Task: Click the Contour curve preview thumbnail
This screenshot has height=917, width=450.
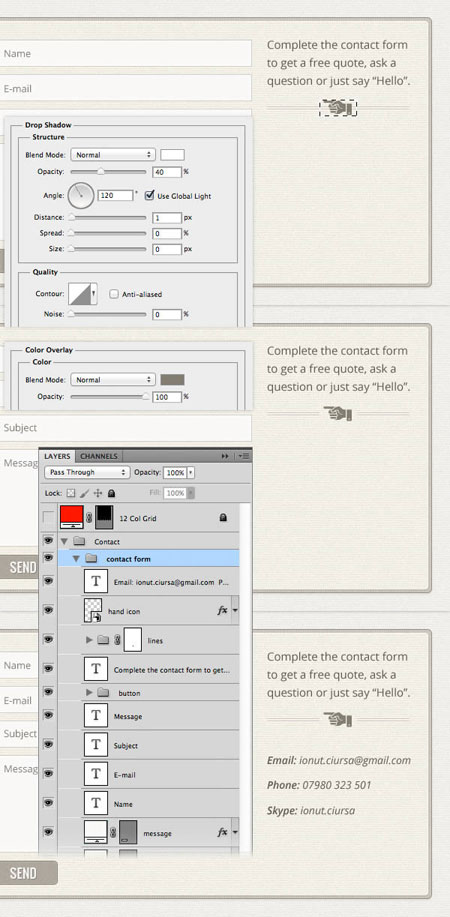Action: (x=79, y=294)
